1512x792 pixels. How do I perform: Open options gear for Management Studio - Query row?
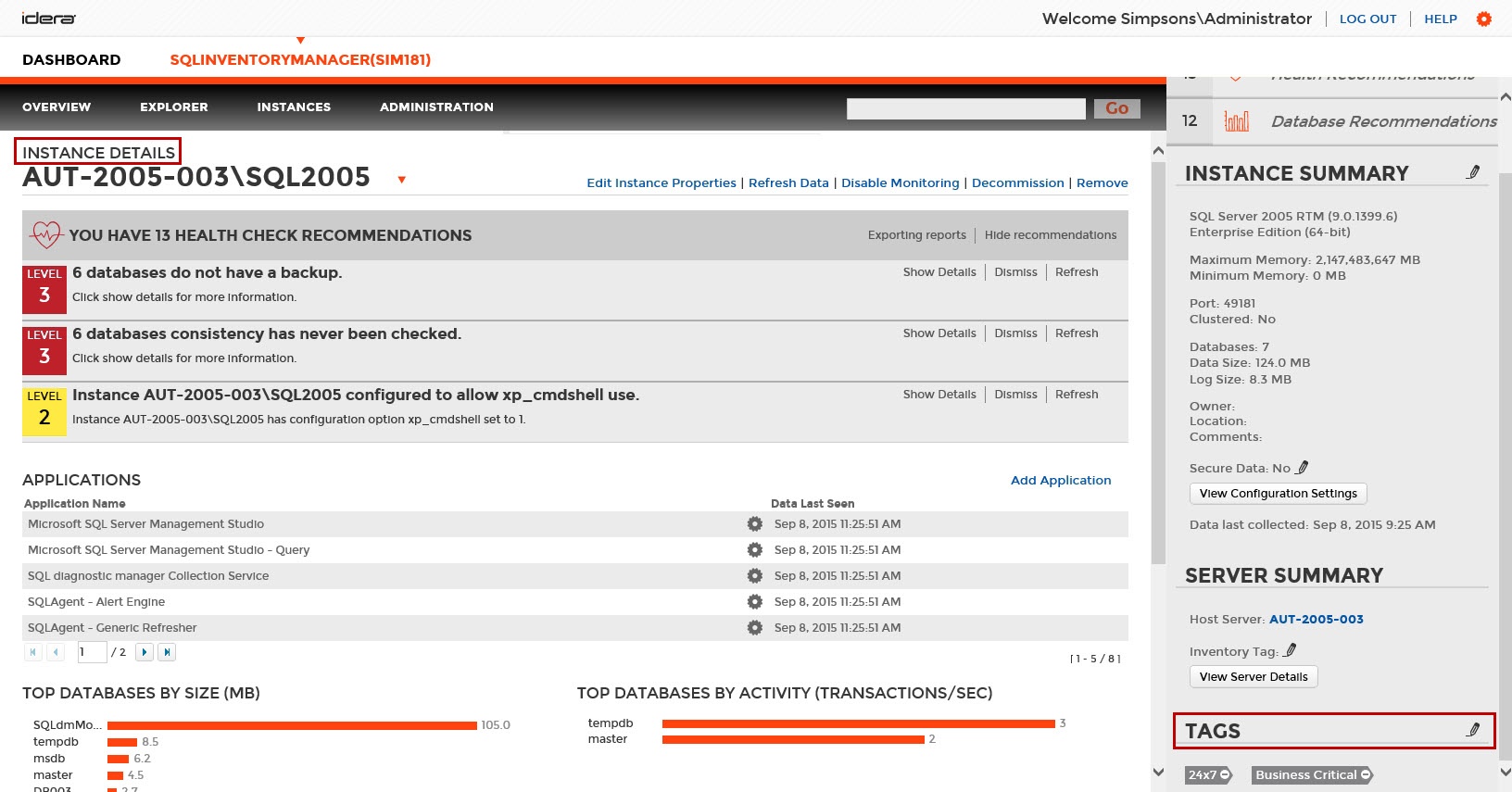755,550
